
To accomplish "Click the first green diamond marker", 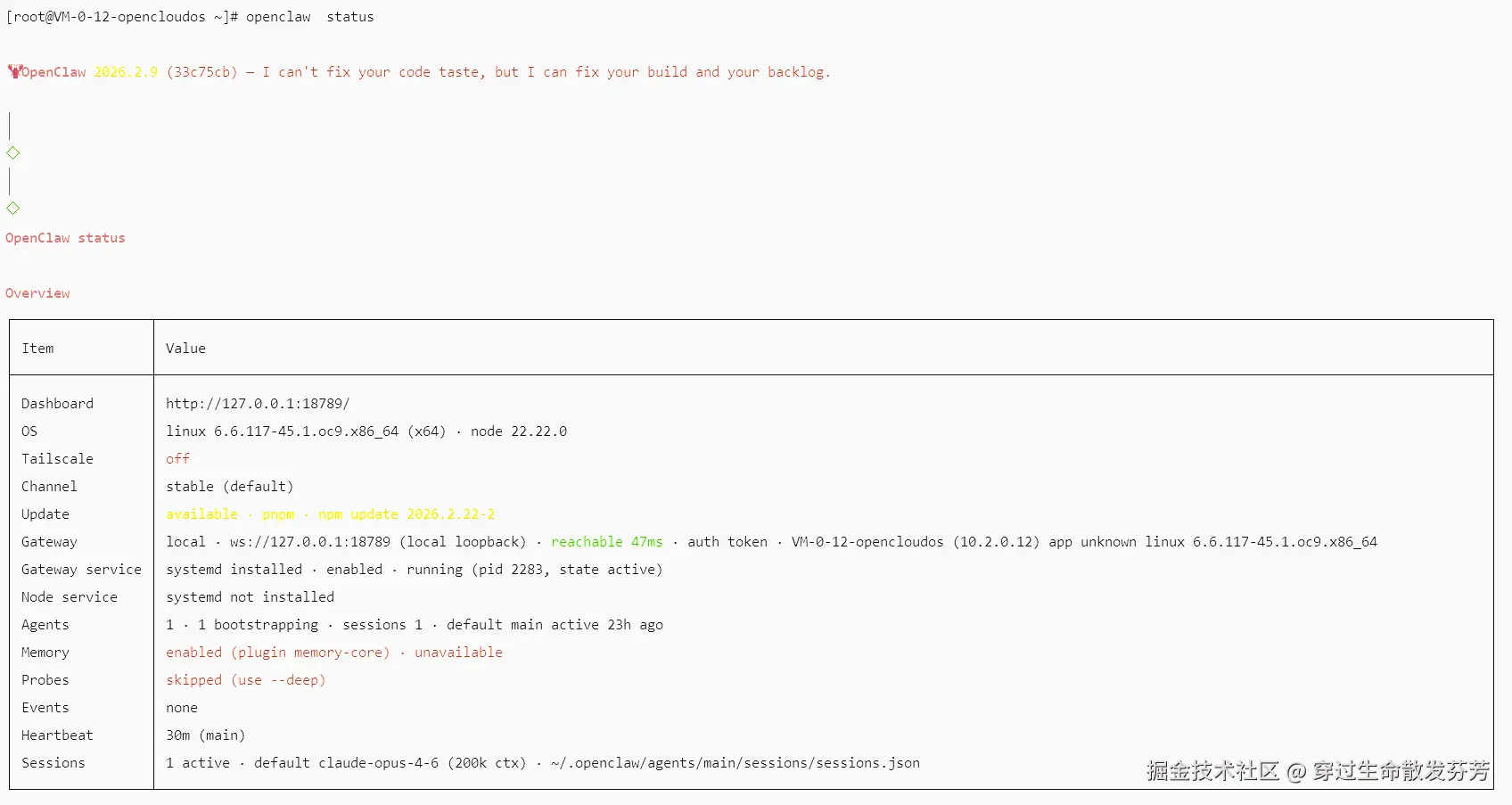I will [13, 153].
